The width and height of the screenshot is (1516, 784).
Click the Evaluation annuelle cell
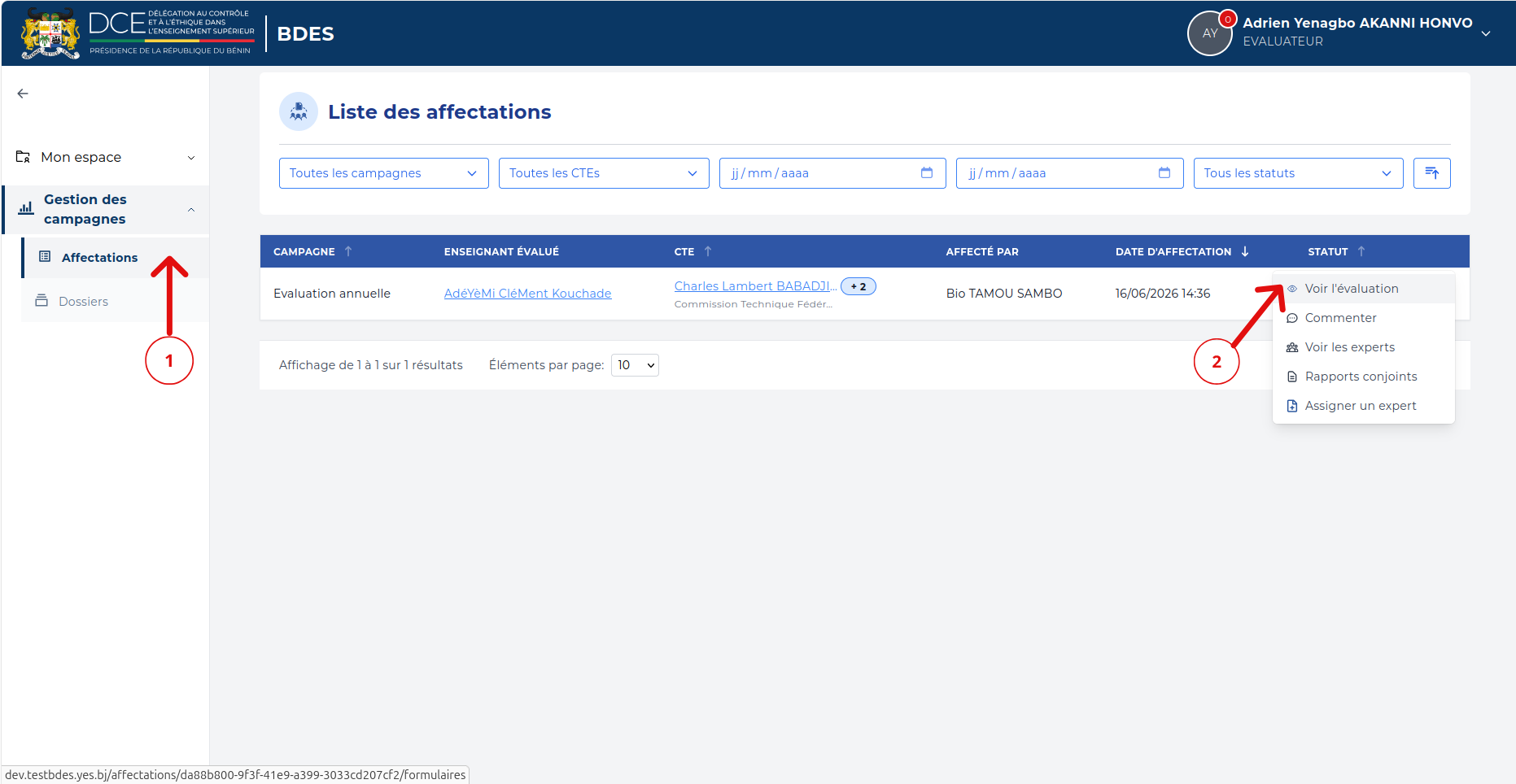[332, 294]
